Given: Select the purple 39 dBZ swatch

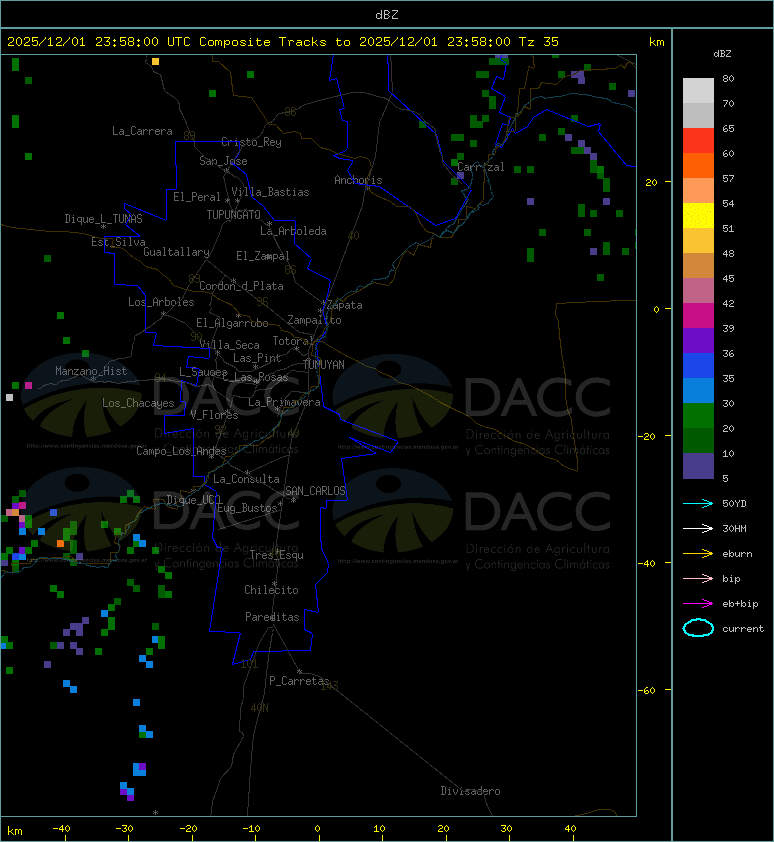Looking at the screenshot, I should click(x=698, y=340).
